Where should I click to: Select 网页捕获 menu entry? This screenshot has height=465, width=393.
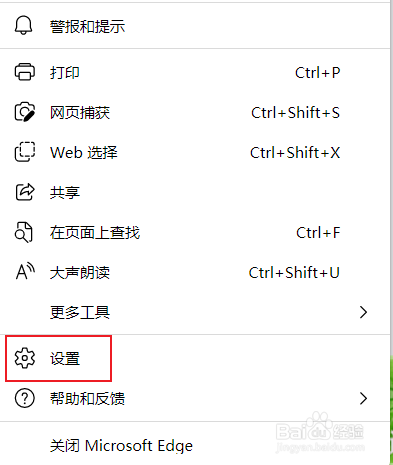(195, 112)
